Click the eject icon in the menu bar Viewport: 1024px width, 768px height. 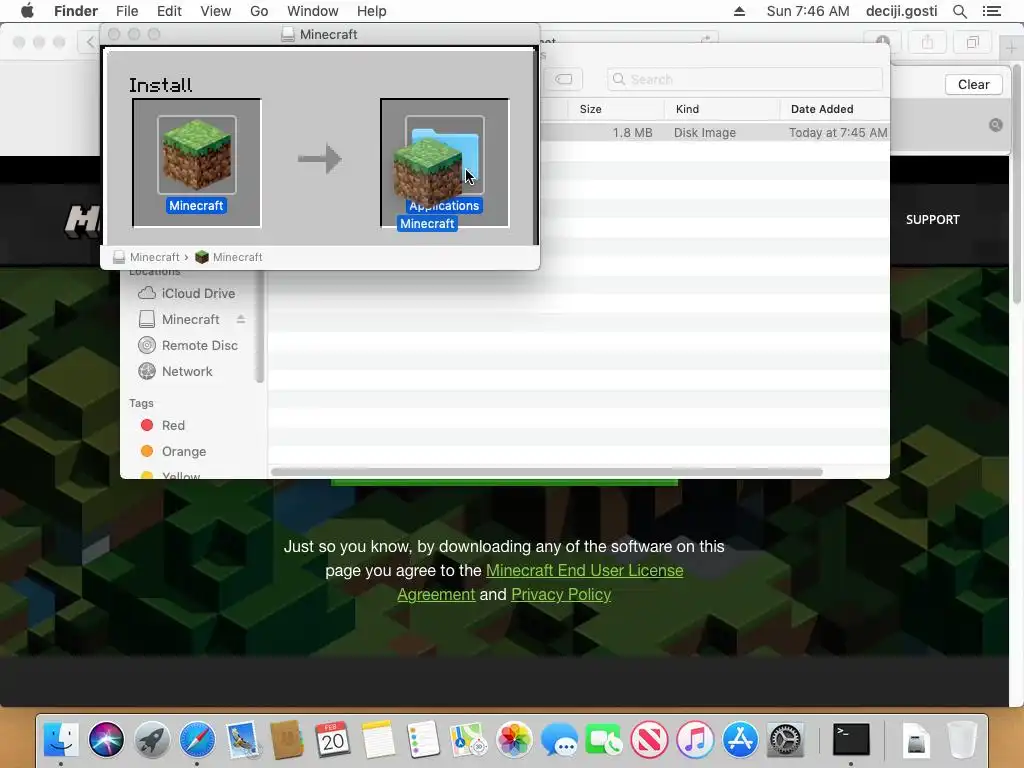point(739,11)
